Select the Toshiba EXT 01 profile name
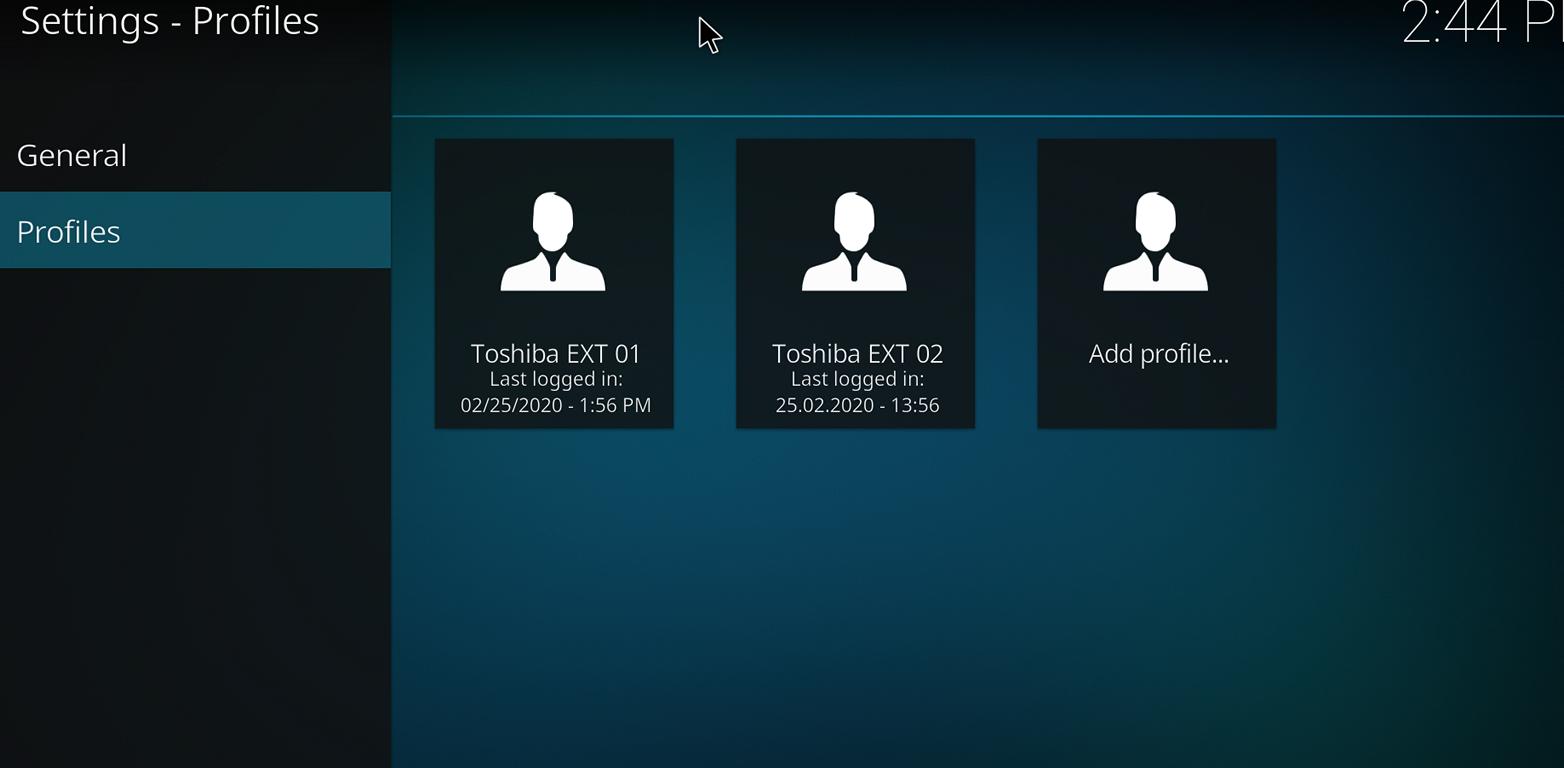The width and height of the screenshot is (1564, 768). point(555,353)
